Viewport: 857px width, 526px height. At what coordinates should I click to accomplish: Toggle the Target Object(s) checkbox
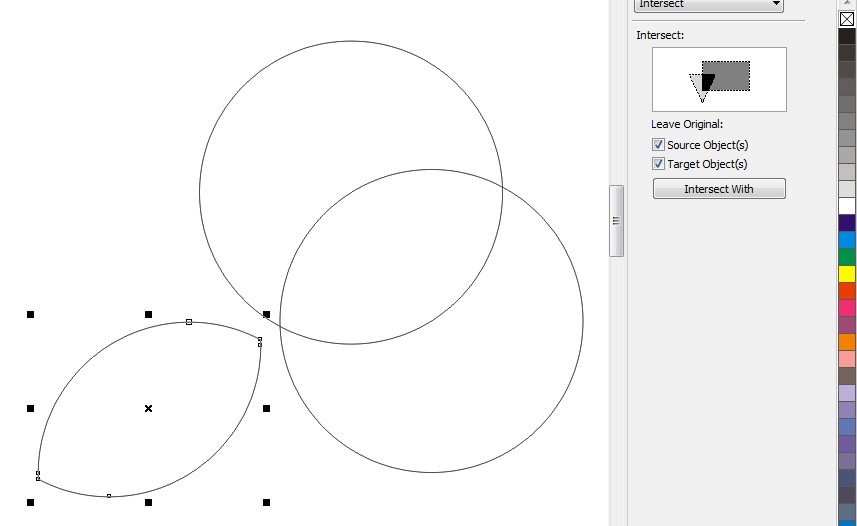pos(658,163)
